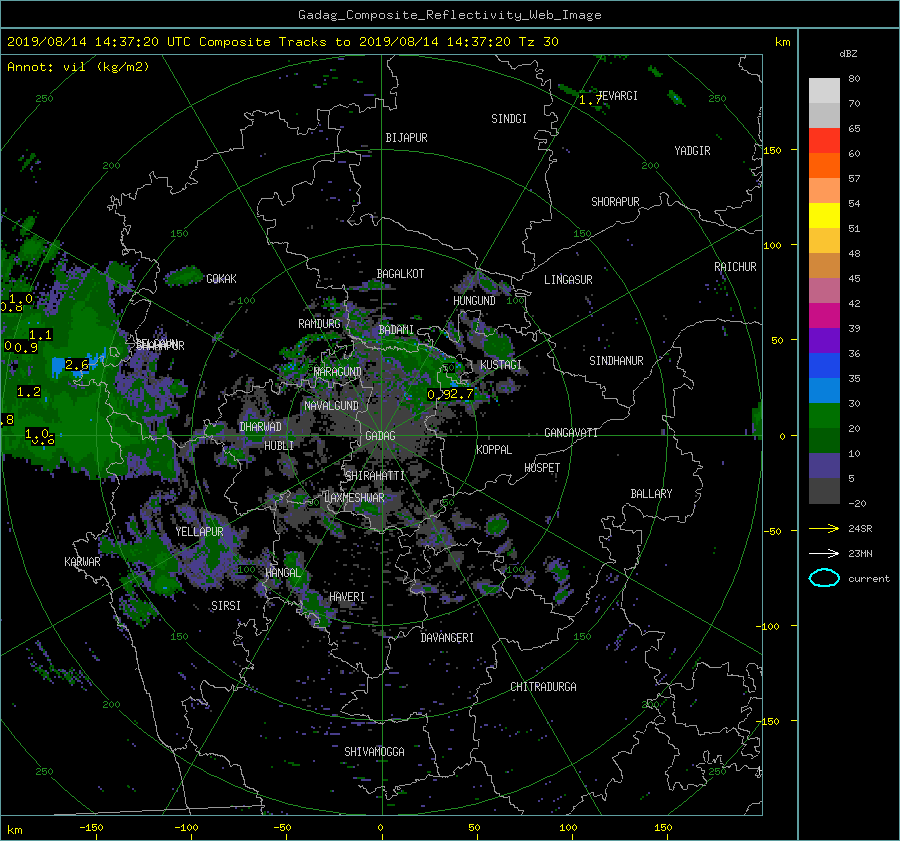900x841 pixels.
Task: Click the 100 bottom axis tick label
Action: [568, 827]
